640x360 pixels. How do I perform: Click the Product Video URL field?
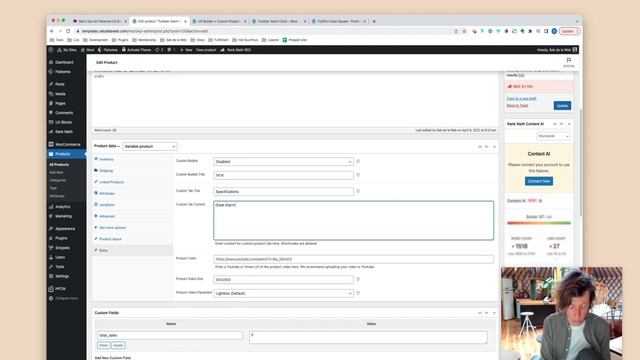[x=353, y=259]
